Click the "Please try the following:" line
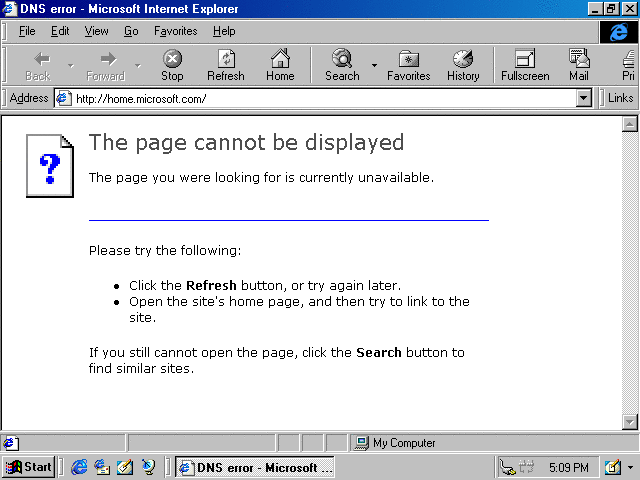This screenshot has width=640, height=480. point(165,251)
